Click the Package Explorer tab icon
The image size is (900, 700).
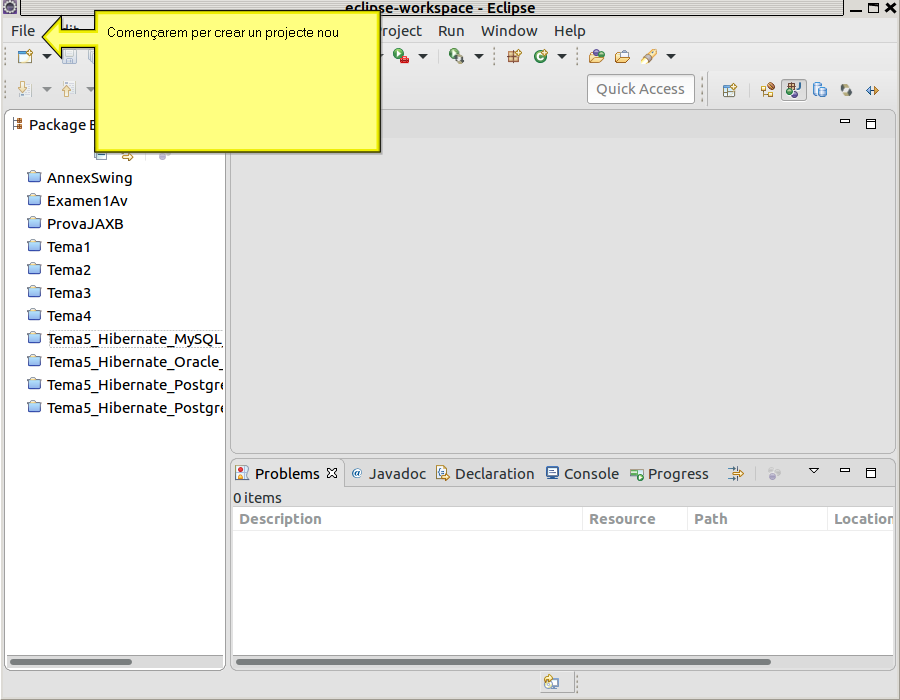pyautogui.click(x=18, y=123)
